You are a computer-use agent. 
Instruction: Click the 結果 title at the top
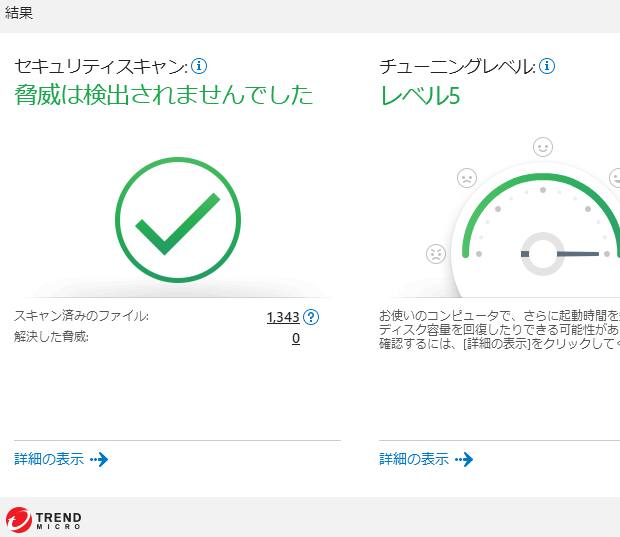tap(21, 13)
